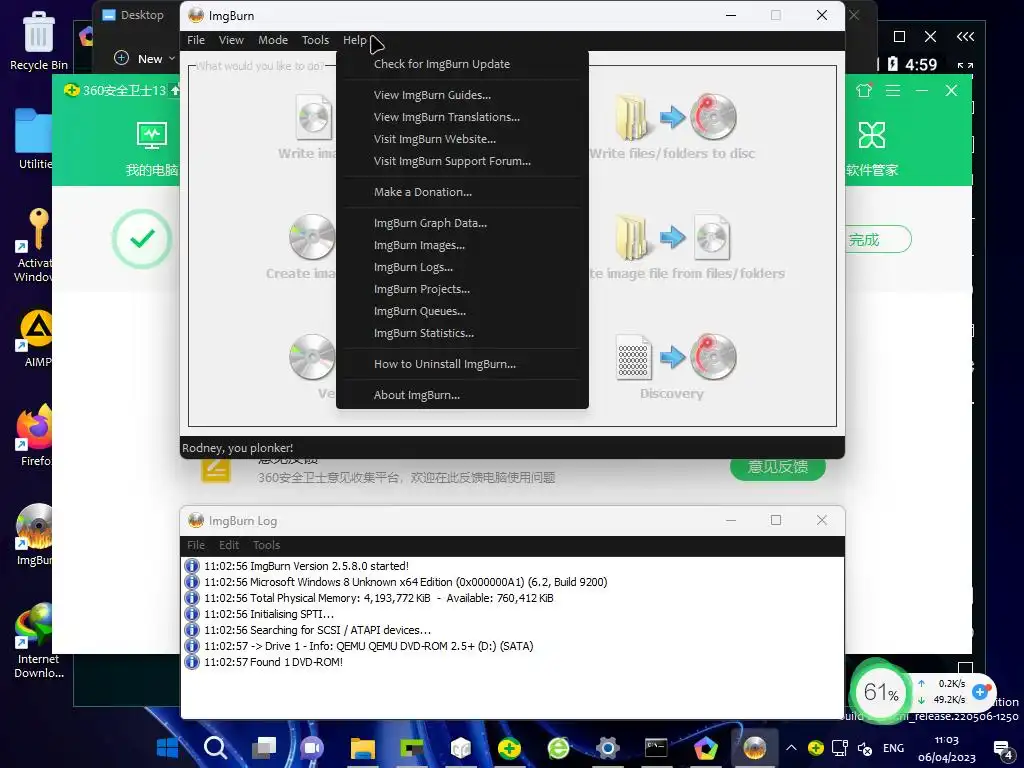
Task: Click the Discovery mode icon
Action: (677, 357)
